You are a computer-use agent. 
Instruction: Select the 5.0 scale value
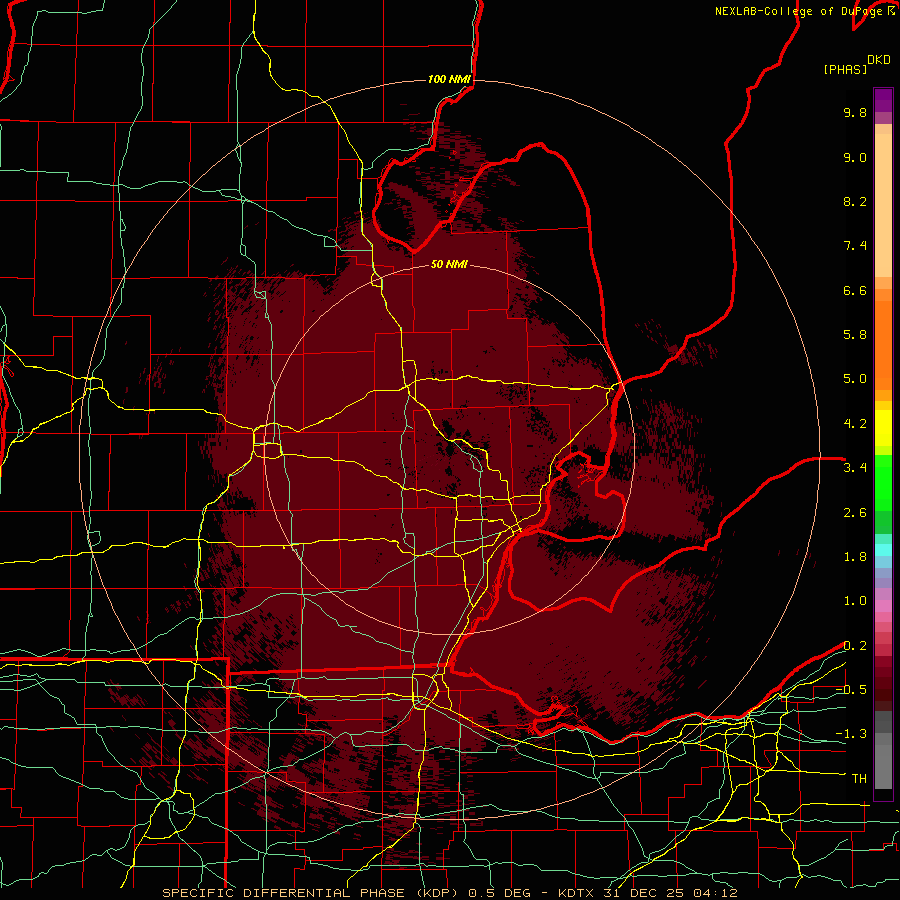pos(855,379)
